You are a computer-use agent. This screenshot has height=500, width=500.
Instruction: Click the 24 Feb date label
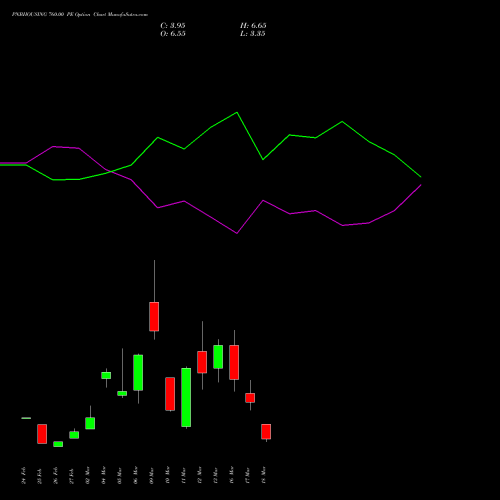click(x=24, y=476)
